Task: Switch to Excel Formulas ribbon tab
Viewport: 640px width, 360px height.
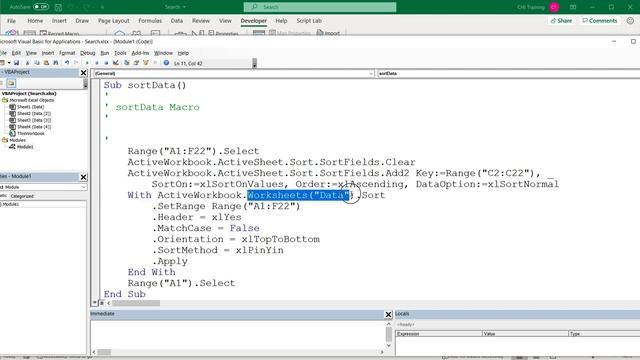Action: point(150,20)
